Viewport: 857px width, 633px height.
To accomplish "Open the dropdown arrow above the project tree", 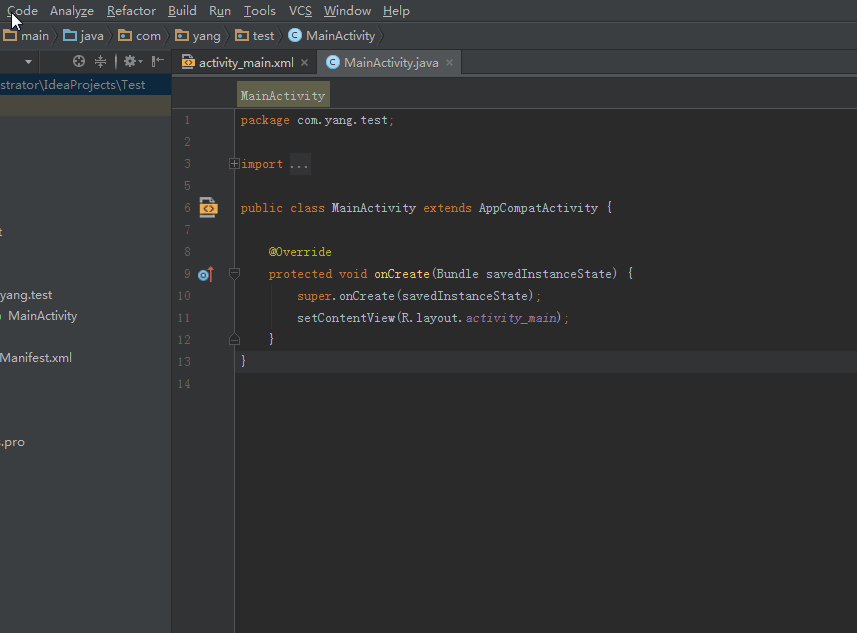I will pos(26,61).
